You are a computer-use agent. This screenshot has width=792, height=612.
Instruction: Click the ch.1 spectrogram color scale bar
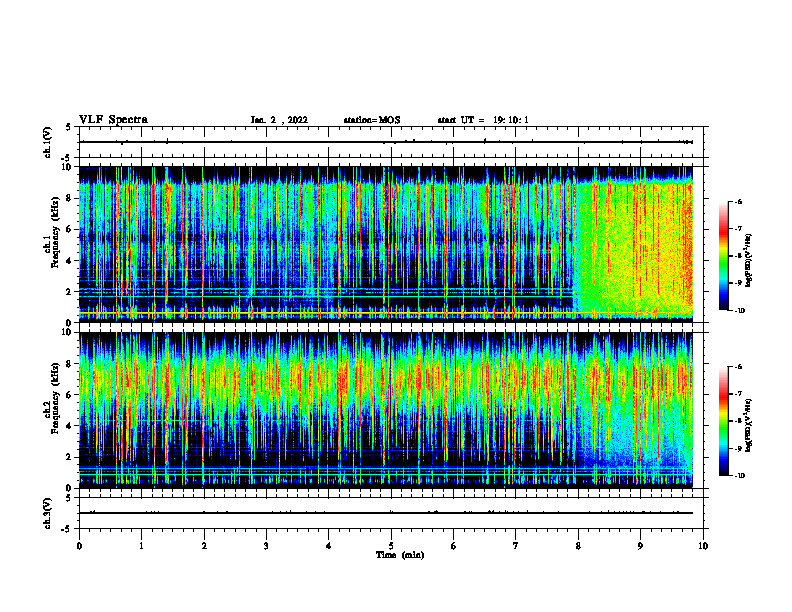pos(723,256)
